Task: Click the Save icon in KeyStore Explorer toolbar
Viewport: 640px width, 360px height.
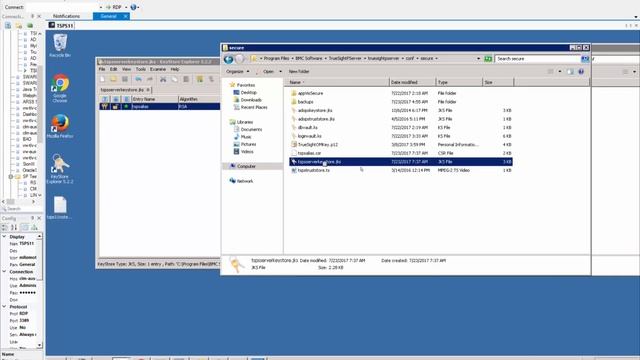Action: (125, 79)
